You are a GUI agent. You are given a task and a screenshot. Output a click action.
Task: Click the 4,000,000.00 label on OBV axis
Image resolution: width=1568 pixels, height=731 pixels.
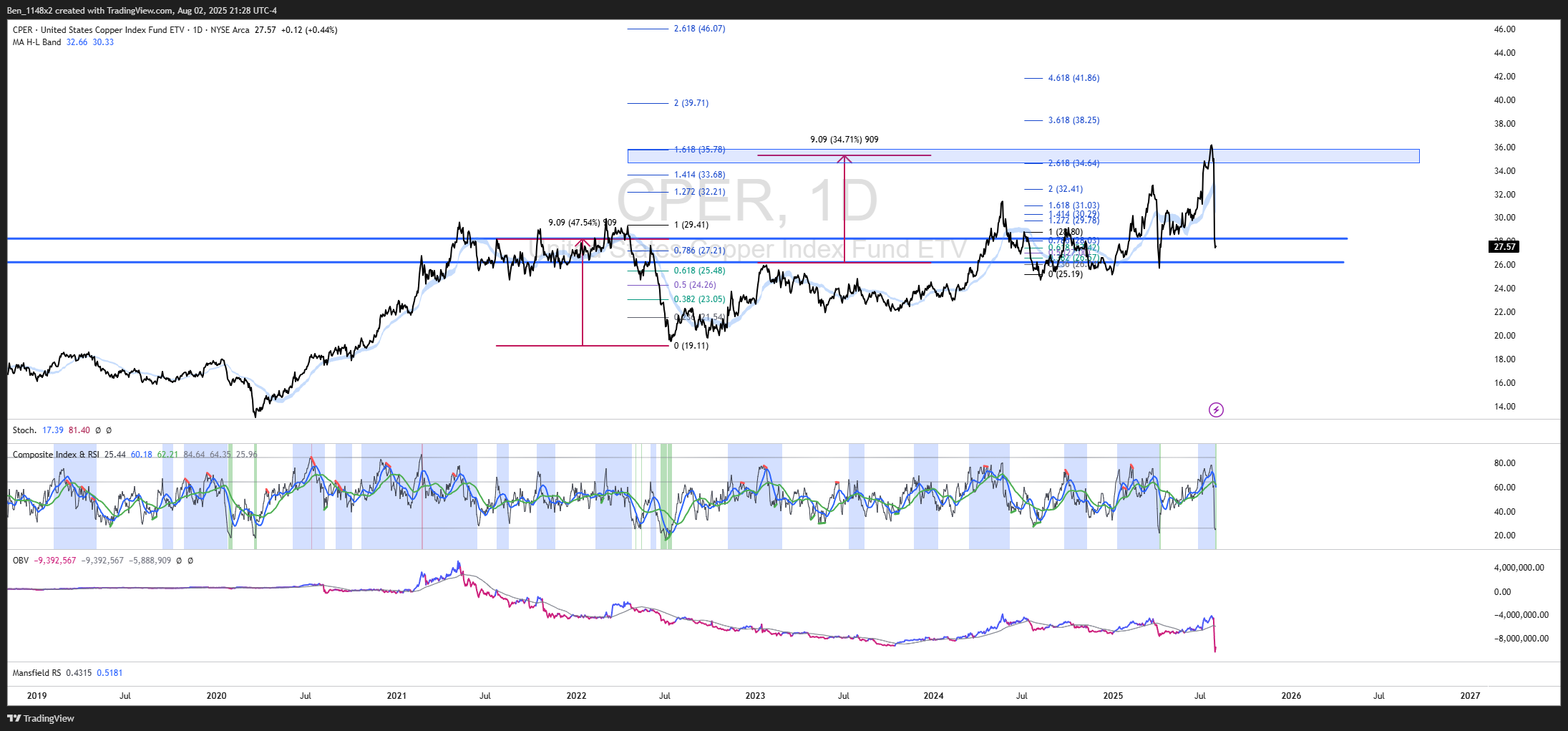click(x=1519, y=568)
